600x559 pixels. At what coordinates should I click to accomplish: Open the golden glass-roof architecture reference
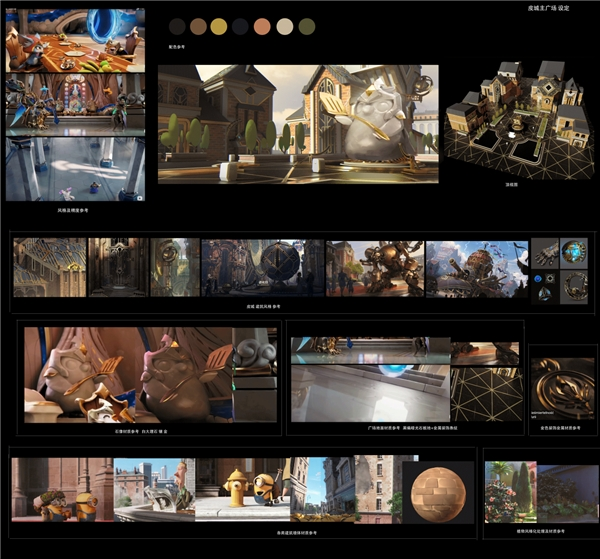[x=50, y=267]
